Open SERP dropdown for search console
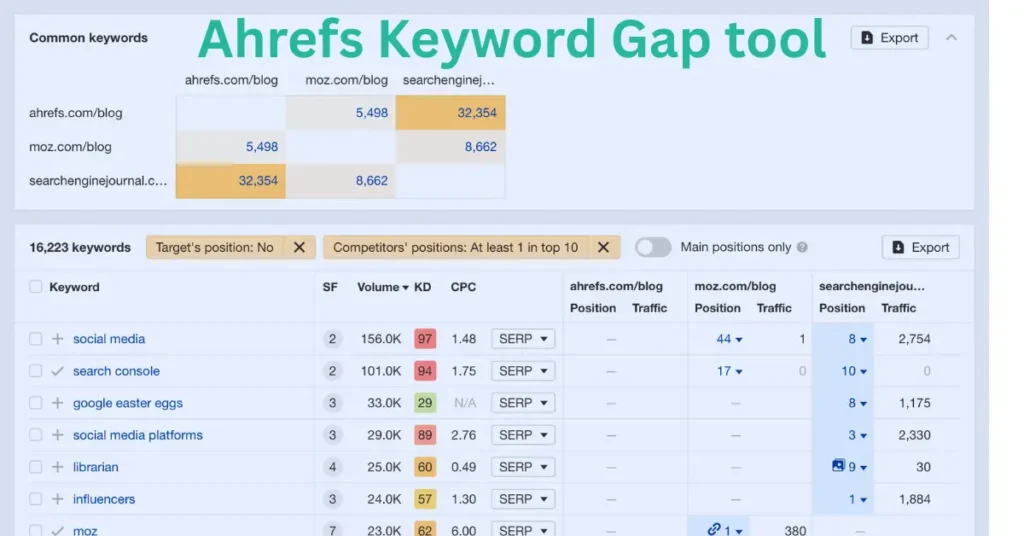This screenshot has height=536, width=1024. 523,371
